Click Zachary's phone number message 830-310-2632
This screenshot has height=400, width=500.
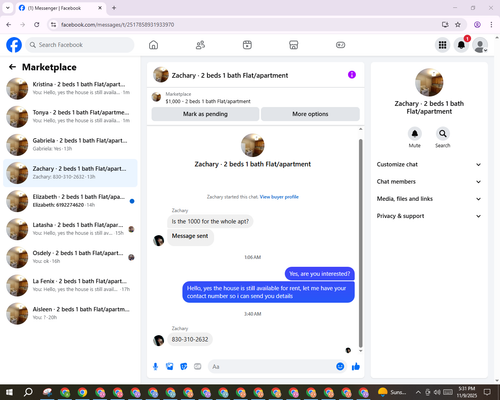click(x=190, y=339)
